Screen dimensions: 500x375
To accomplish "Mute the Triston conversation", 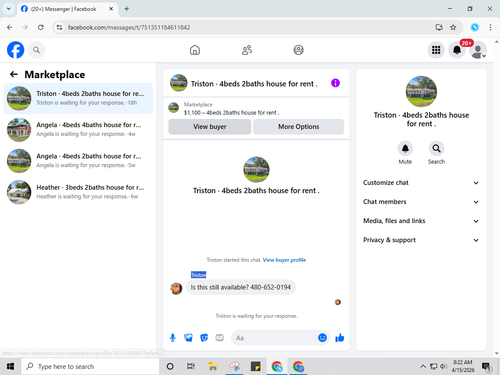I will (x=405, y=148).
